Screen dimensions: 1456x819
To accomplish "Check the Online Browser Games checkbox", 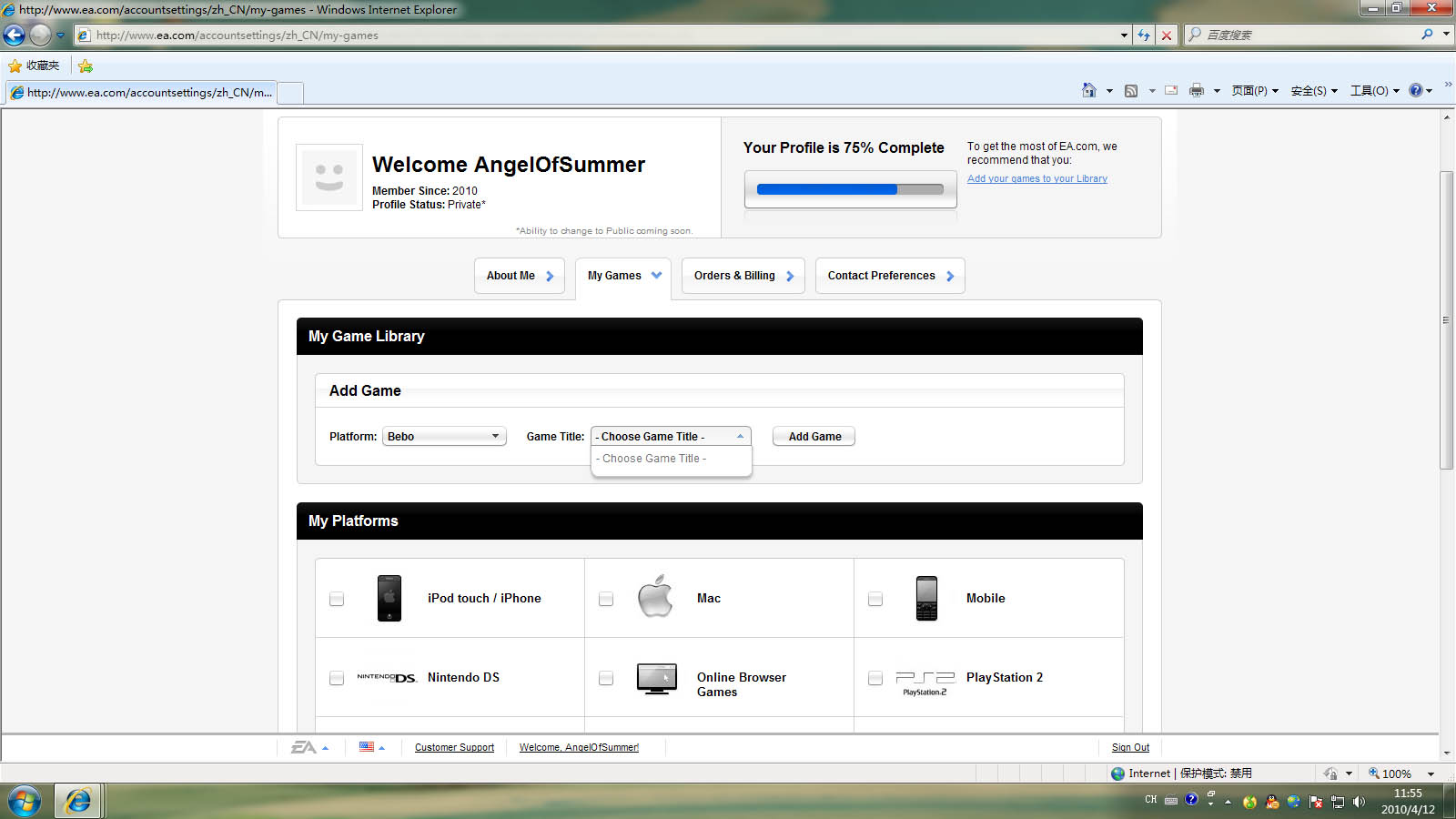I will pos(606,678).
